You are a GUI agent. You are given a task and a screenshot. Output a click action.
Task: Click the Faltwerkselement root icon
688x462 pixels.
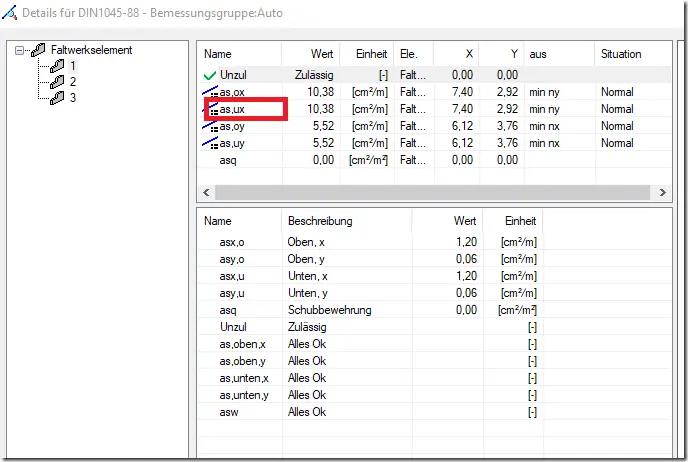pyautogui.click(x=38, y=50)
